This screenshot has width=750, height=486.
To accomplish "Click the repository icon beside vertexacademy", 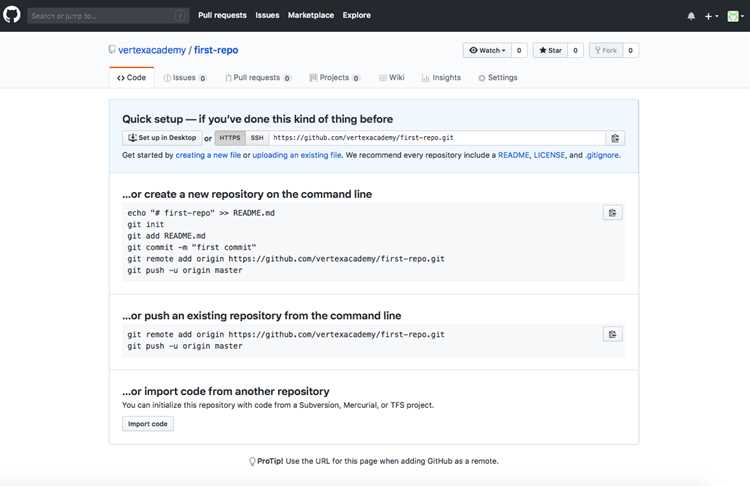I will 112,49.
